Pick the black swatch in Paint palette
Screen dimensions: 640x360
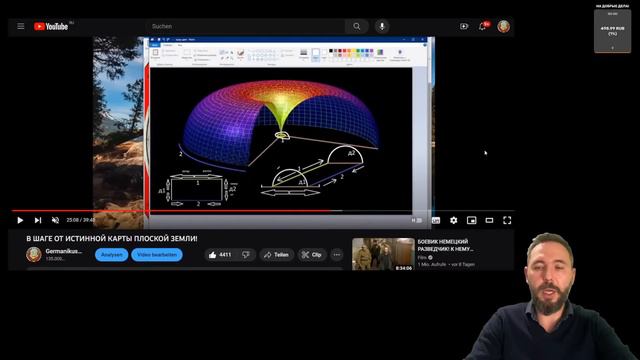coord(331,51)
